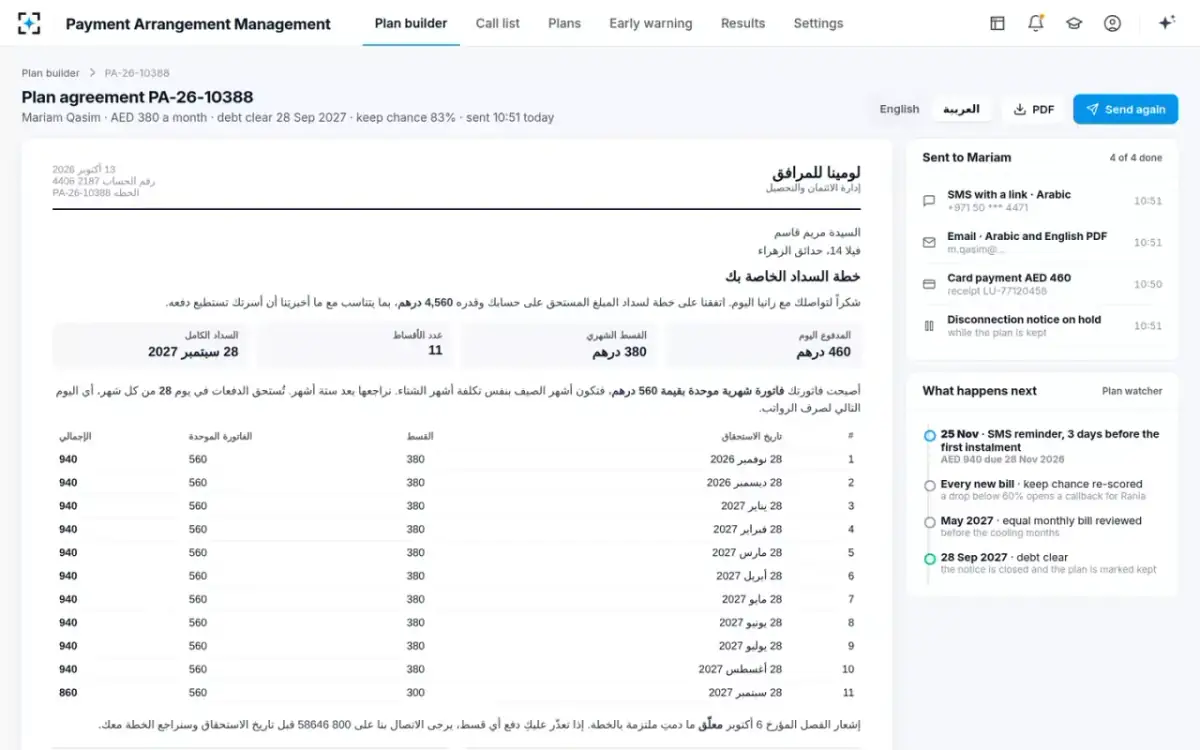Open the Call list tab
This screenshot has width=1200, height=750.
point(498,23)
